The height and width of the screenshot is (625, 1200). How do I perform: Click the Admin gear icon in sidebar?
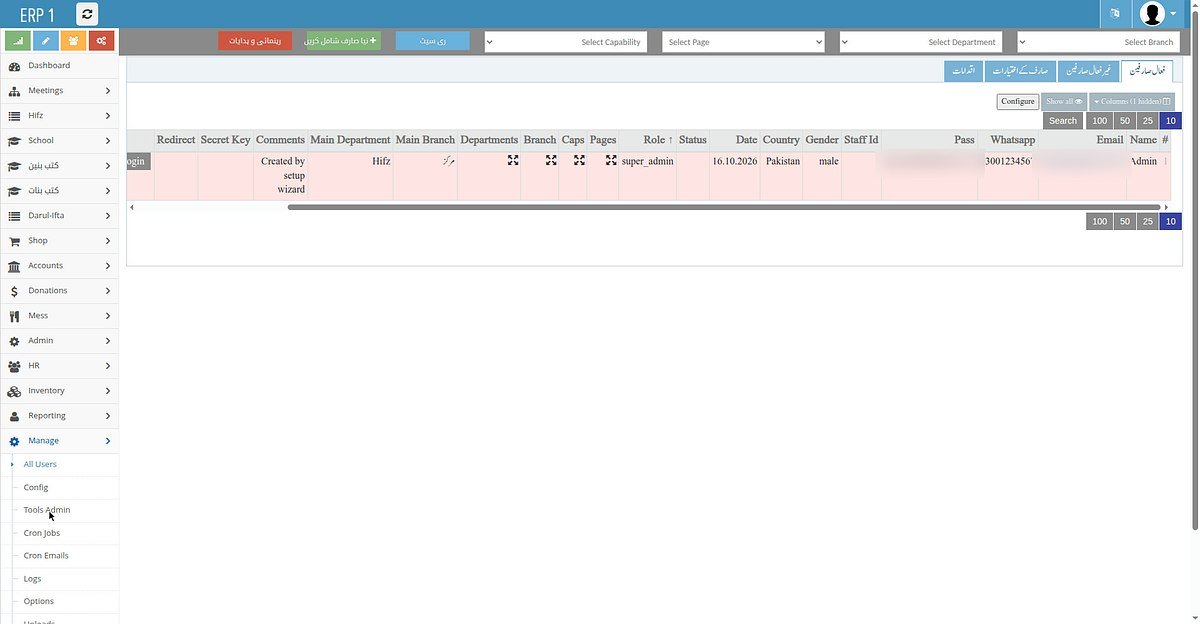(14, 341)
